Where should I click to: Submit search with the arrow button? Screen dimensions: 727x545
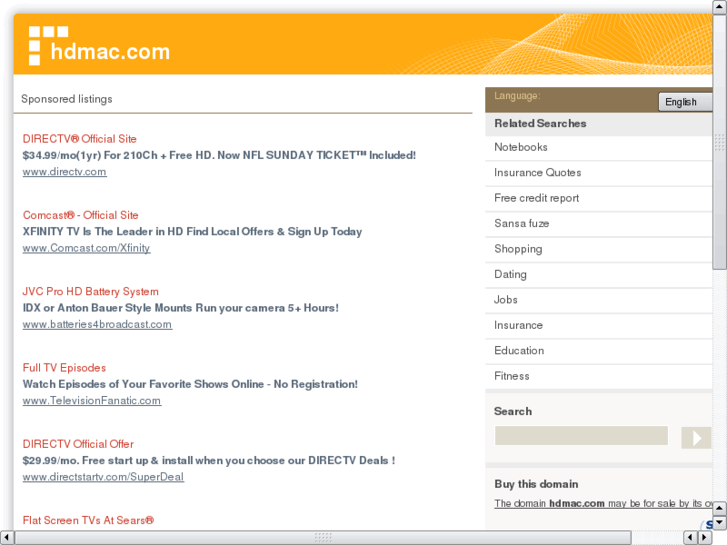695,437
